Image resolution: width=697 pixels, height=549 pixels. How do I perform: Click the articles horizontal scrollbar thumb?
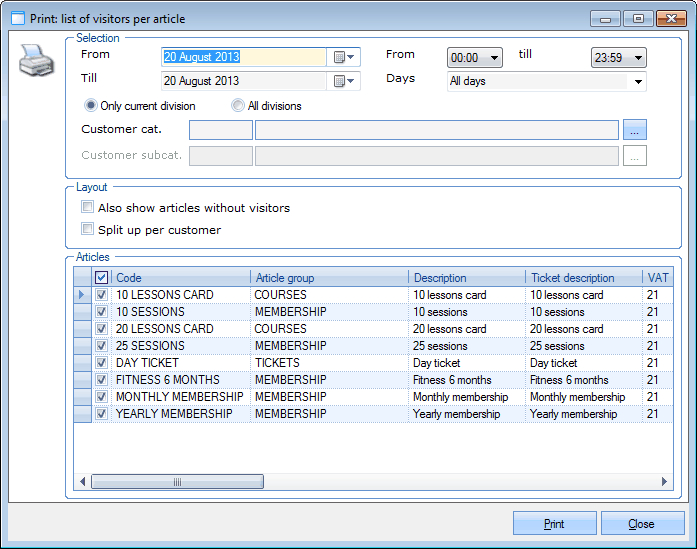(x=177, y=482)
